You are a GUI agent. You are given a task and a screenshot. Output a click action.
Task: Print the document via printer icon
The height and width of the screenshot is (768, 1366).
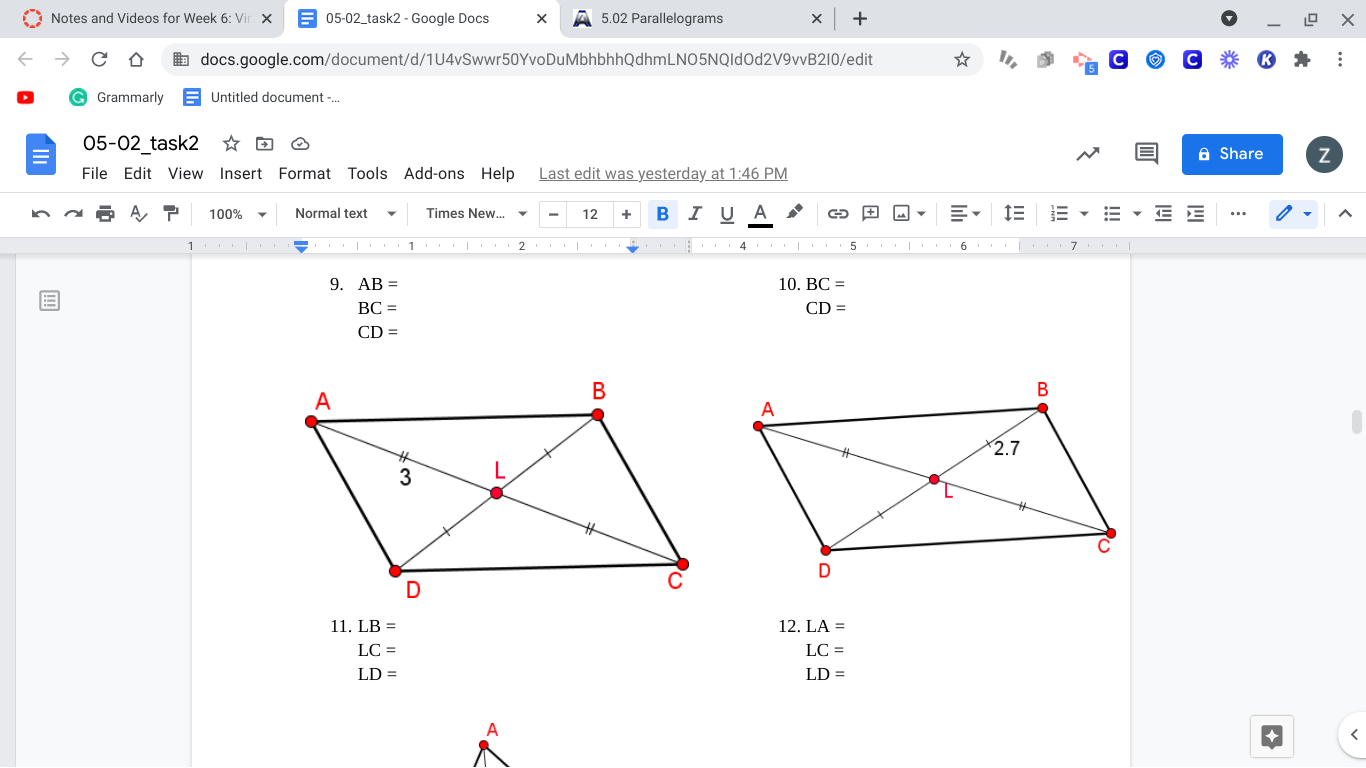105,213
